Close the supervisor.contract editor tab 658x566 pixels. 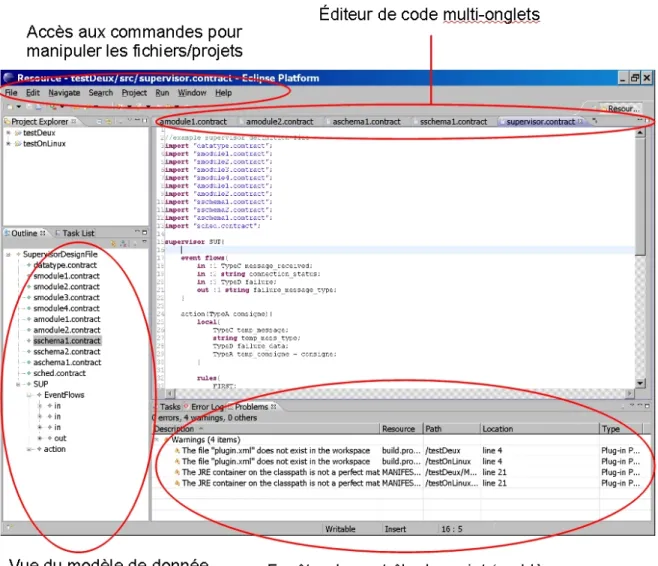(580, 121)
